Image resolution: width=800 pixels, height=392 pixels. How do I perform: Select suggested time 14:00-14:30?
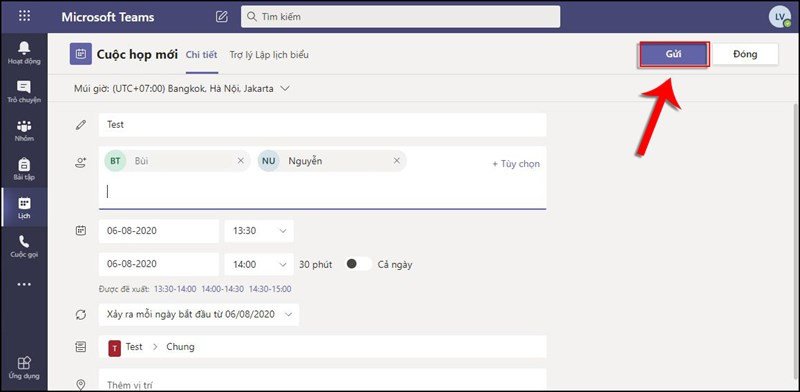222,289
